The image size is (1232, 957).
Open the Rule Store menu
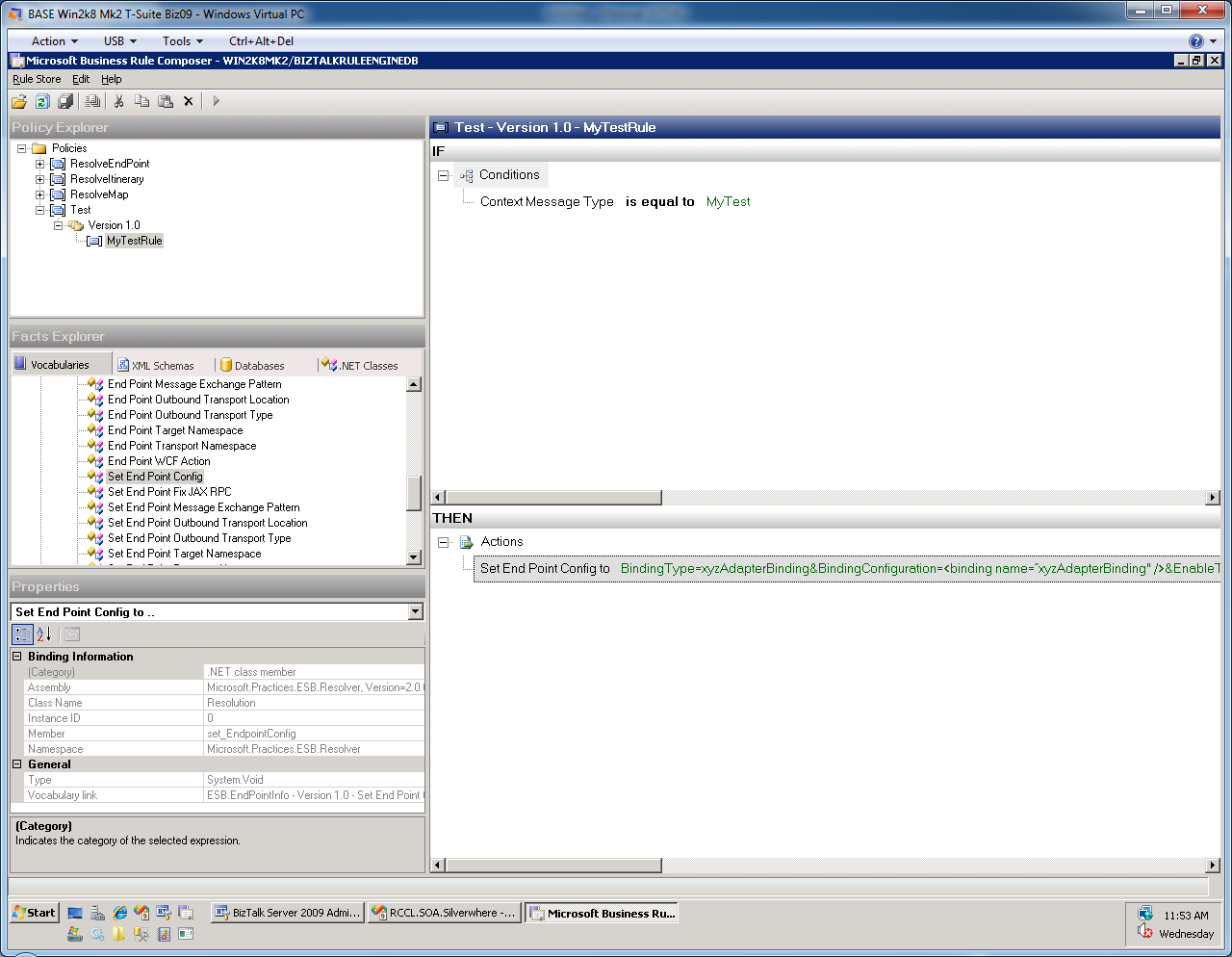37,79
